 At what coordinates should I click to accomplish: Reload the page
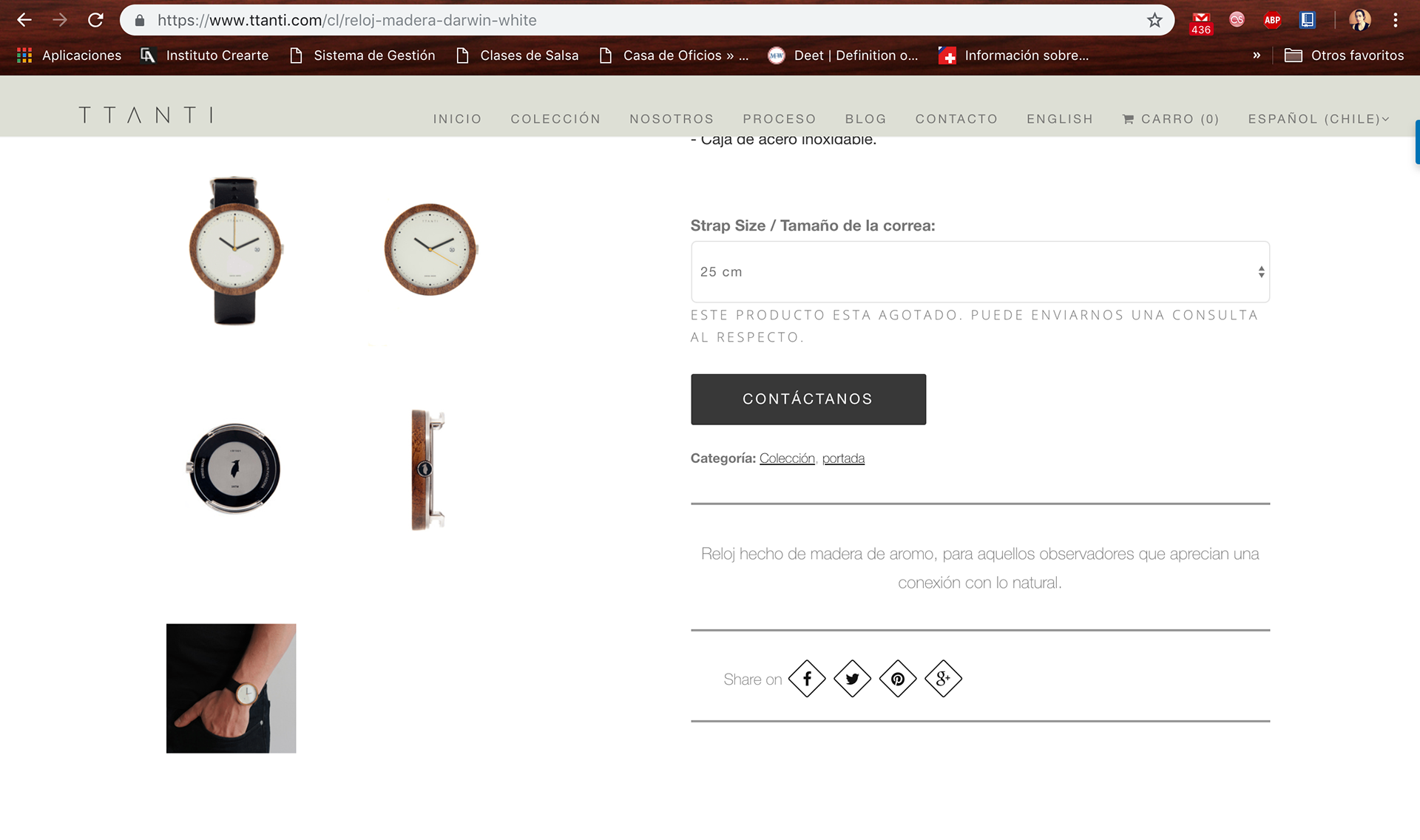95,20
